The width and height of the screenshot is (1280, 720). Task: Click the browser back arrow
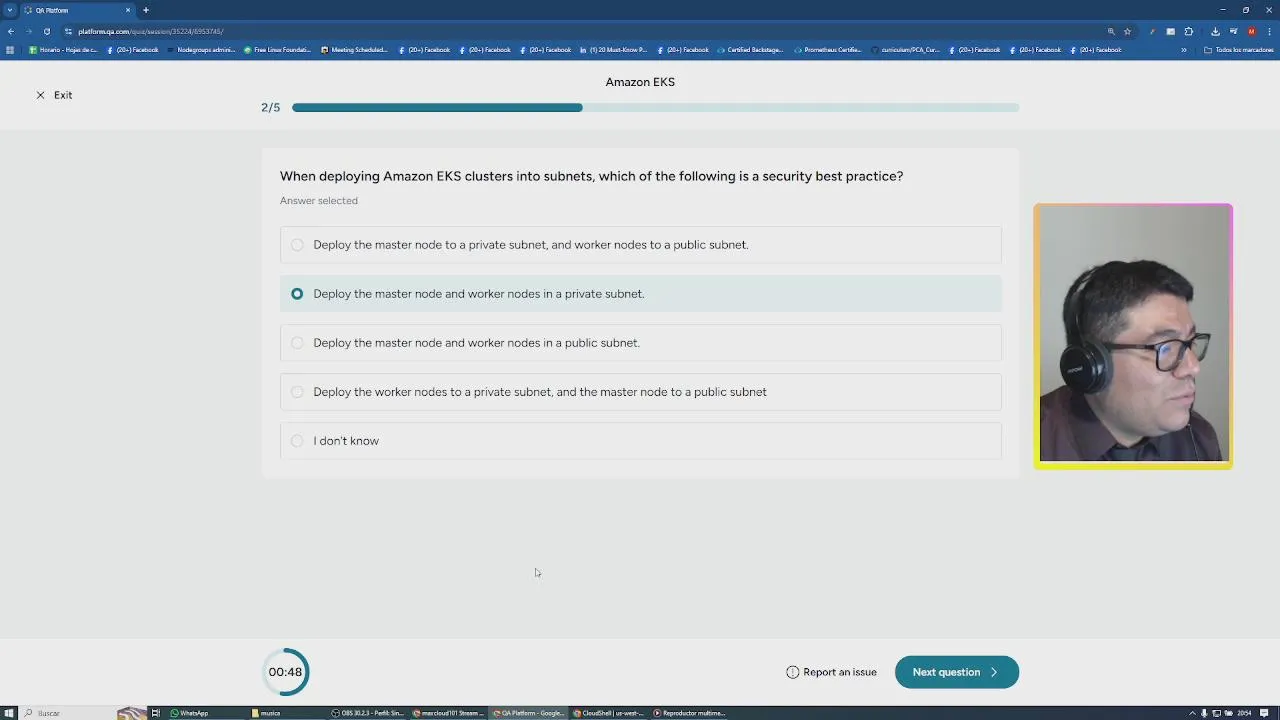(x=11, y=31)
